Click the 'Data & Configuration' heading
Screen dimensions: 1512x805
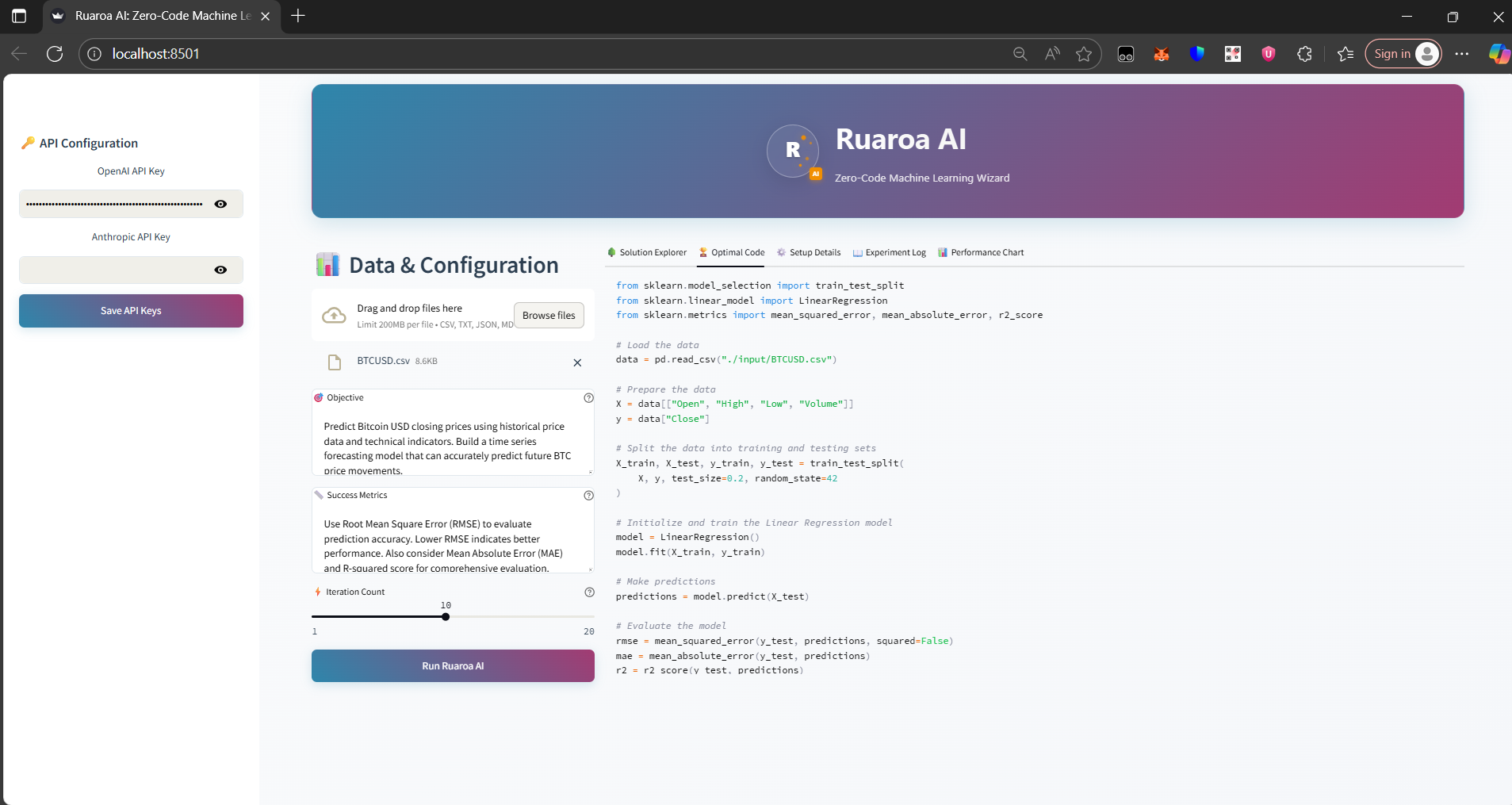click(454, 265)
